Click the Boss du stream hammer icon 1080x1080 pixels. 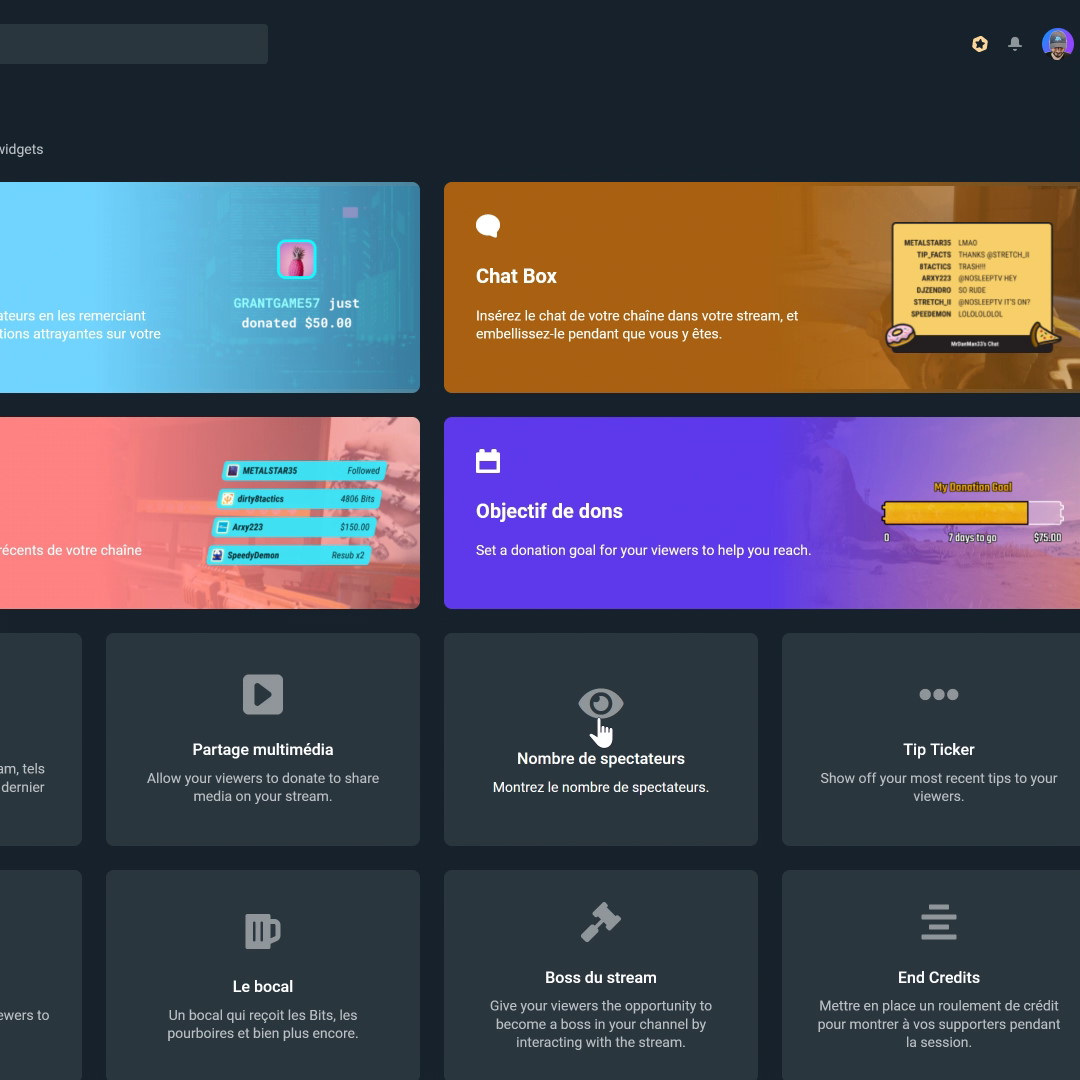tap(600, 922)
